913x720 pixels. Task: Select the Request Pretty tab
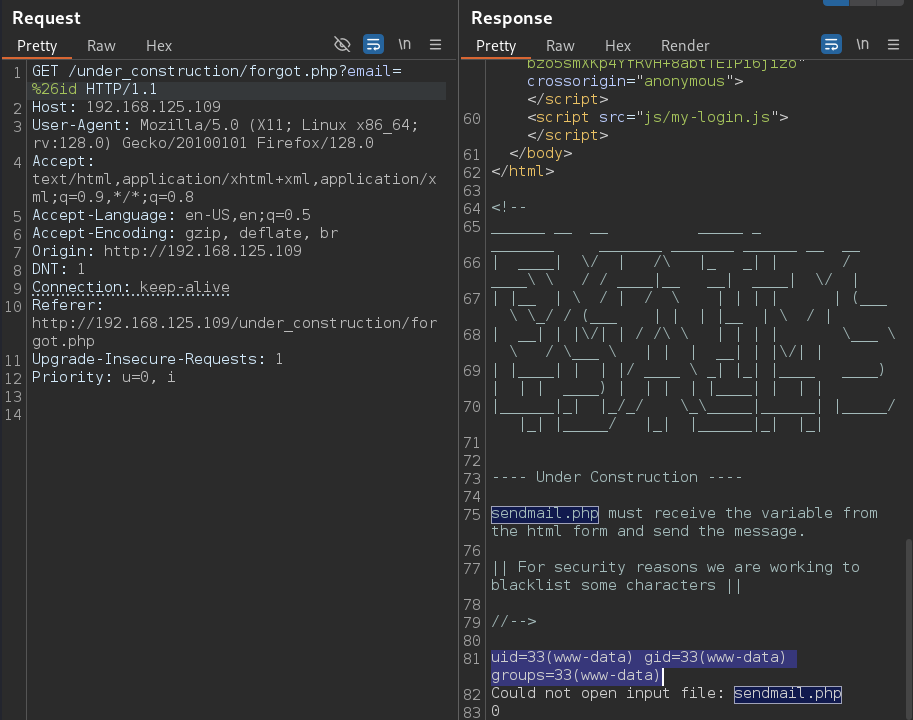tap(37, 45)
